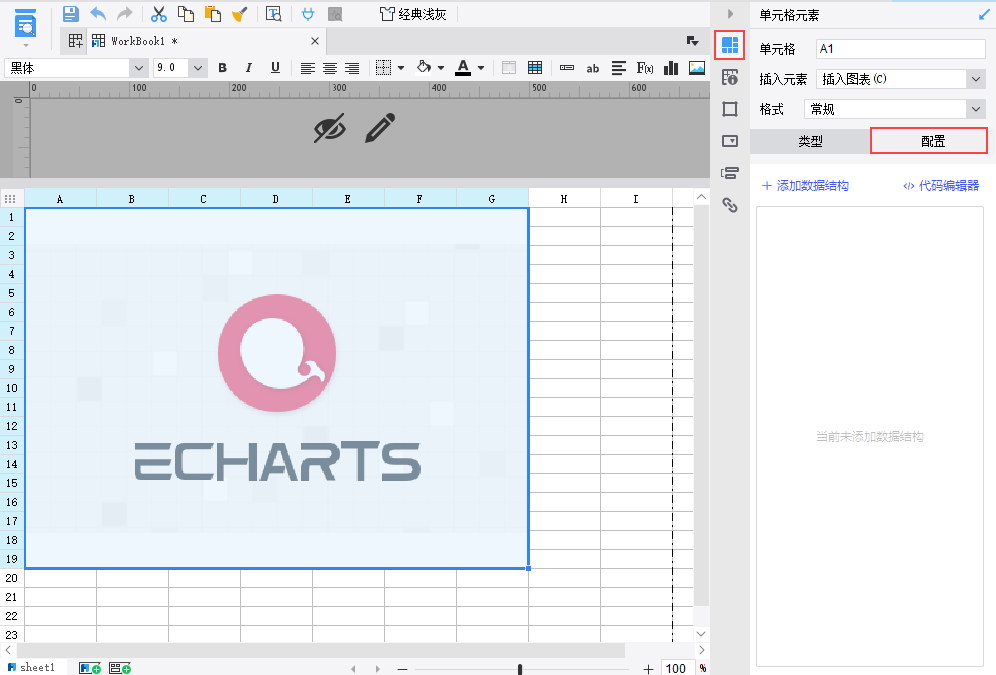The height and width of the screenshot is (675, 996).
Task: Click the Cut scissors icon
Action: 158,14
